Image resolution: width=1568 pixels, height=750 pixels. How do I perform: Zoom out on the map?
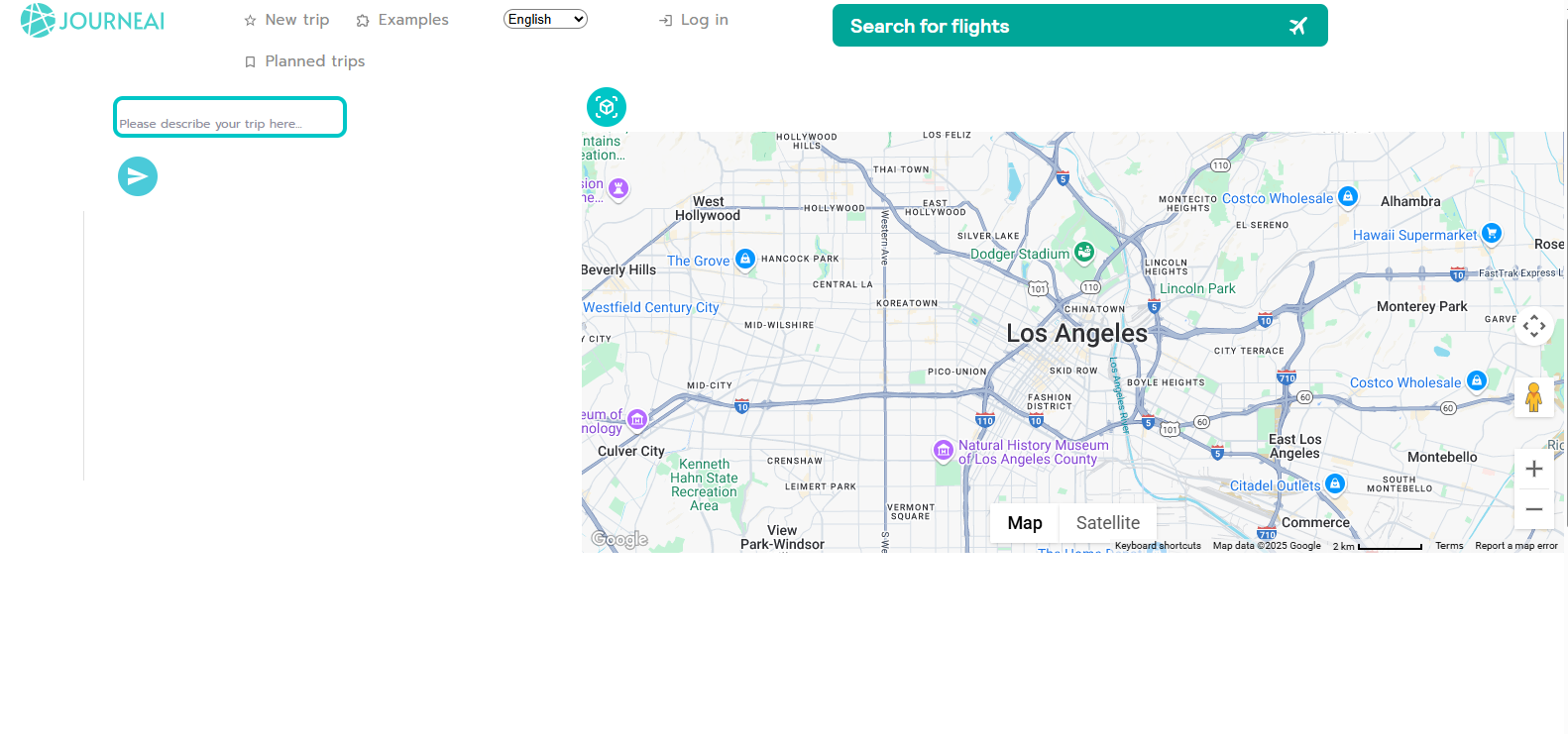pyautogui.click(x=1534, y=509)
